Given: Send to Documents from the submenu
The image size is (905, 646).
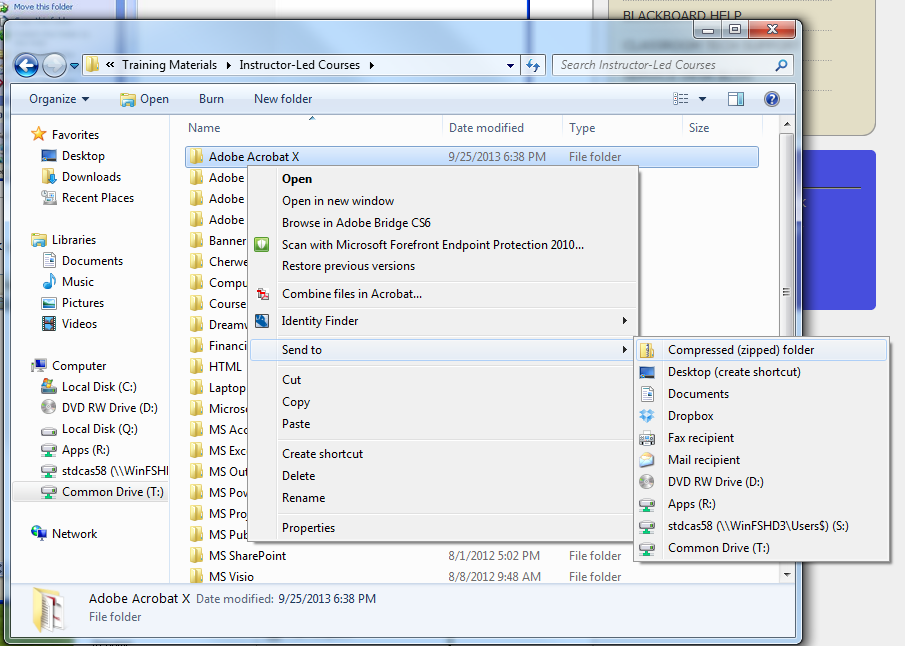Looking at the screenshot, I should [761, 394].
